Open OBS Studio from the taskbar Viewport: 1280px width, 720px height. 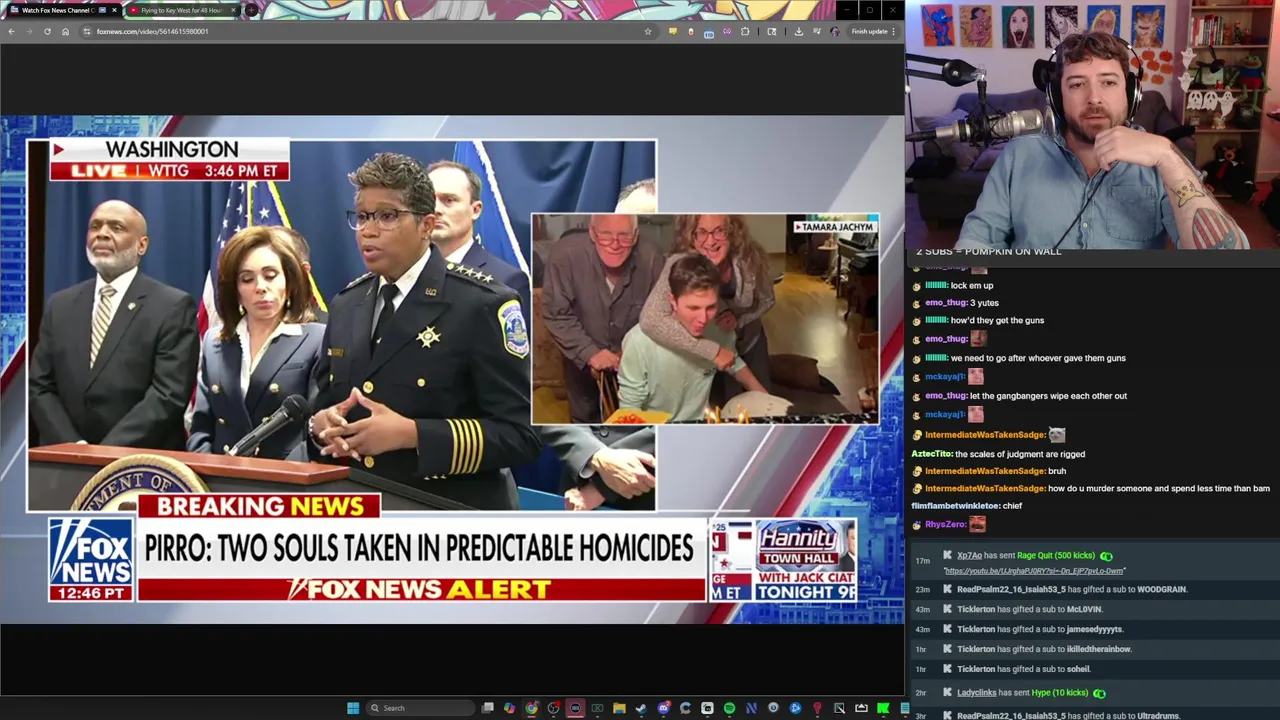[x=553, y=708]
